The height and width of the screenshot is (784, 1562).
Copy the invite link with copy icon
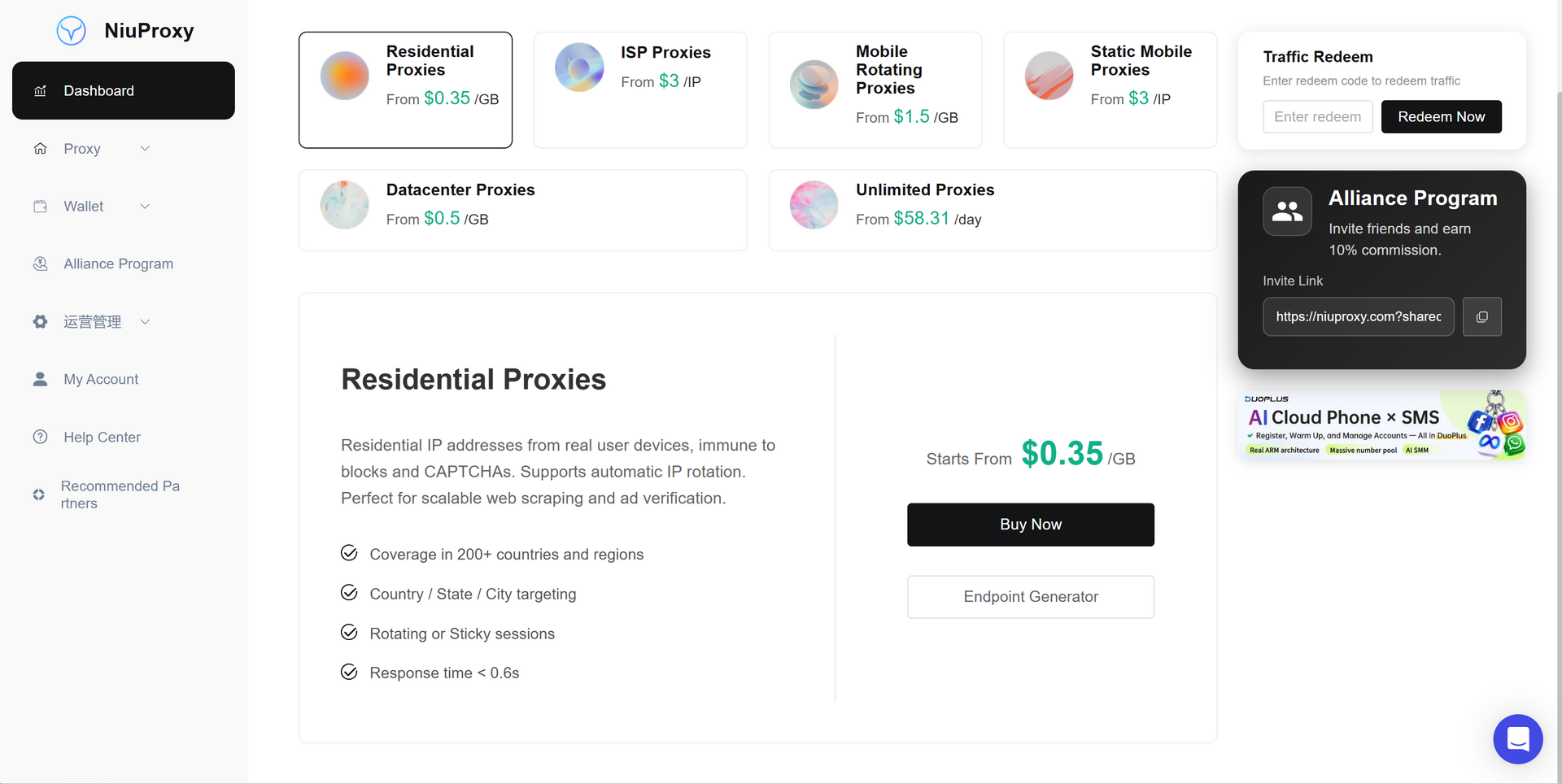[x=1481, y=317]
